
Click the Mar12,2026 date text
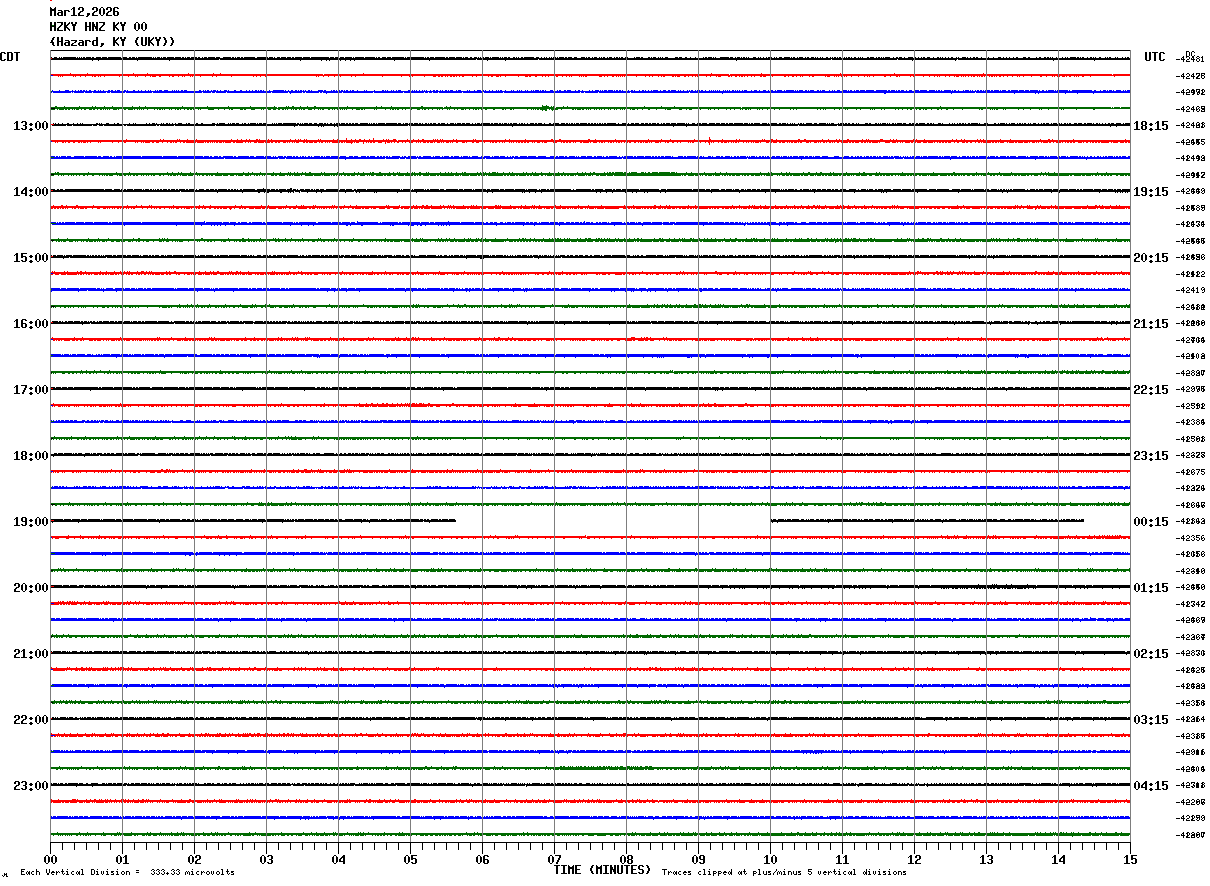[x=84, y=12]
